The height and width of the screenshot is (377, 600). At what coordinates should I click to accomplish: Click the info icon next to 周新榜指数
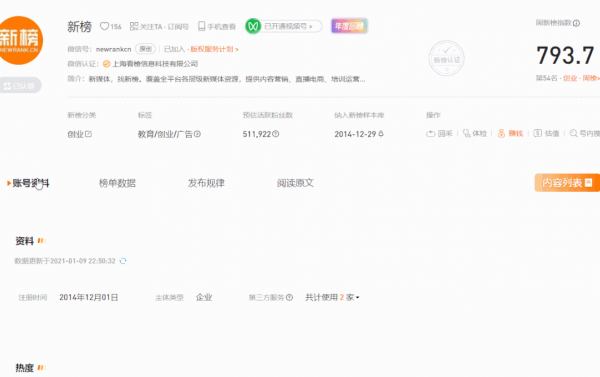pos(576,23)
